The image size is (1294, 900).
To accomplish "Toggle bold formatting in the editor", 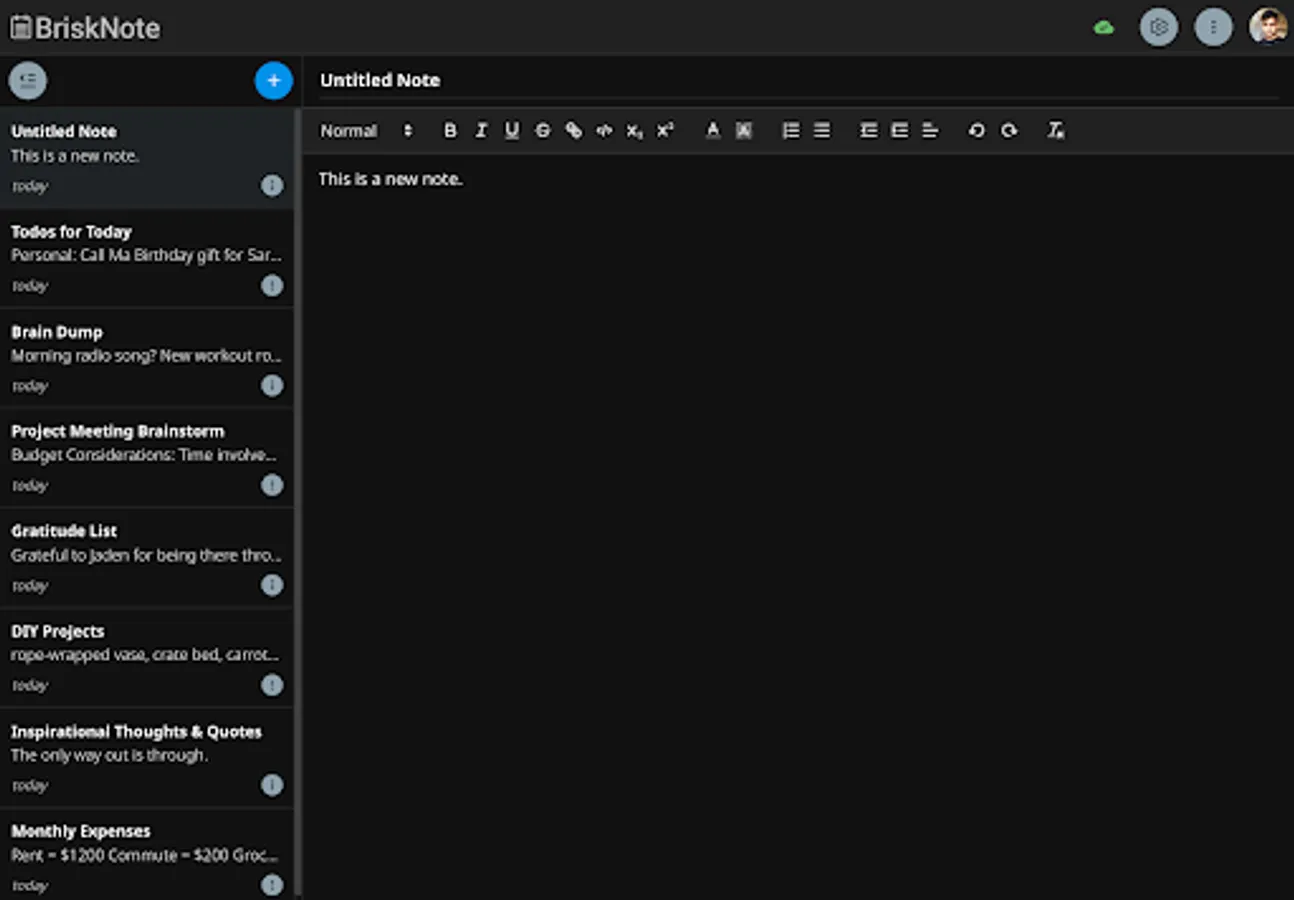I will tap(450, 130).
